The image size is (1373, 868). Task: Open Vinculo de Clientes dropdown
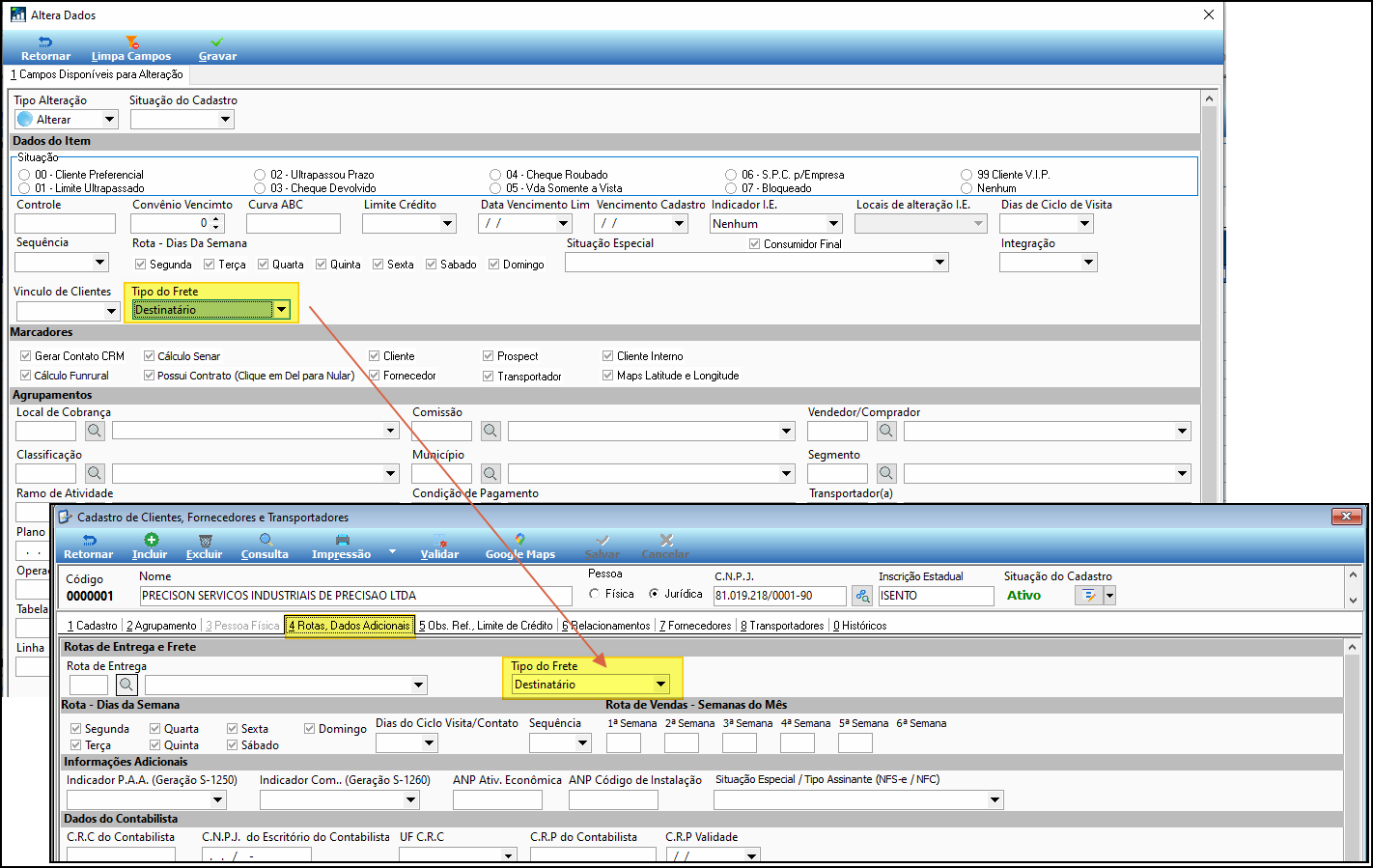pos(111,311)
